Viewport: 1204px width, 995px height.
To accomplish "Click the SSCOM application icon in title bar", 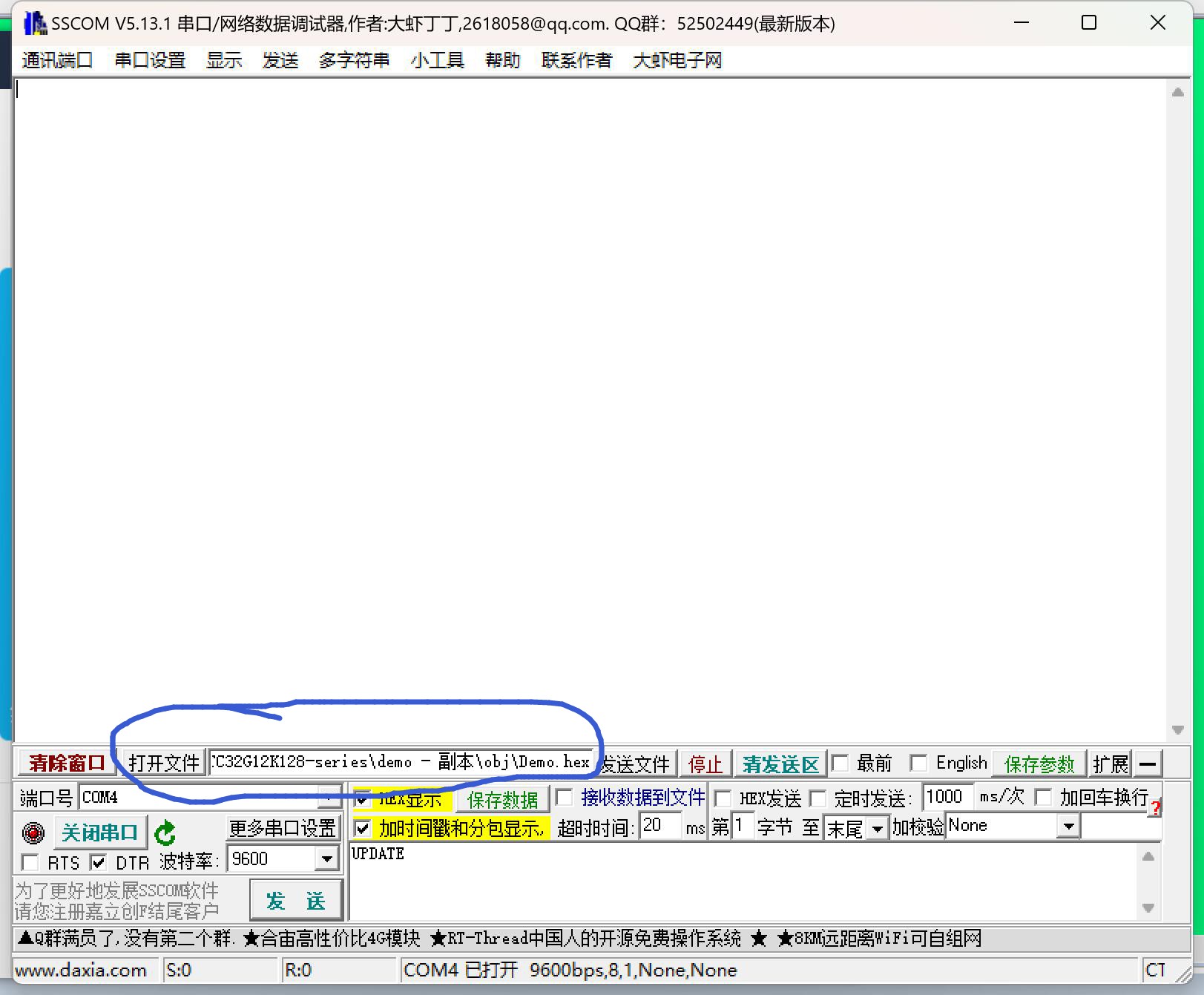I will tap(34, 23).
